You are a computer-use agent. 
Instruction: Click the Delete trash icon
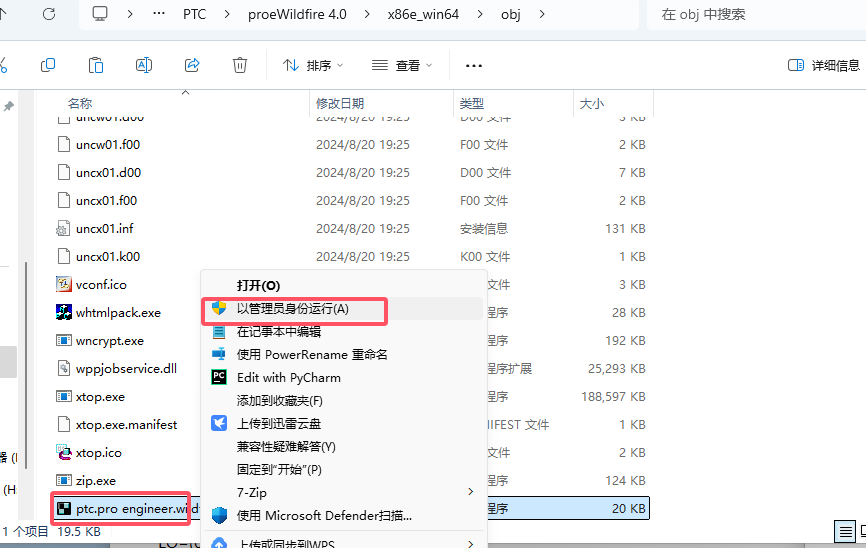click(240, 65)
